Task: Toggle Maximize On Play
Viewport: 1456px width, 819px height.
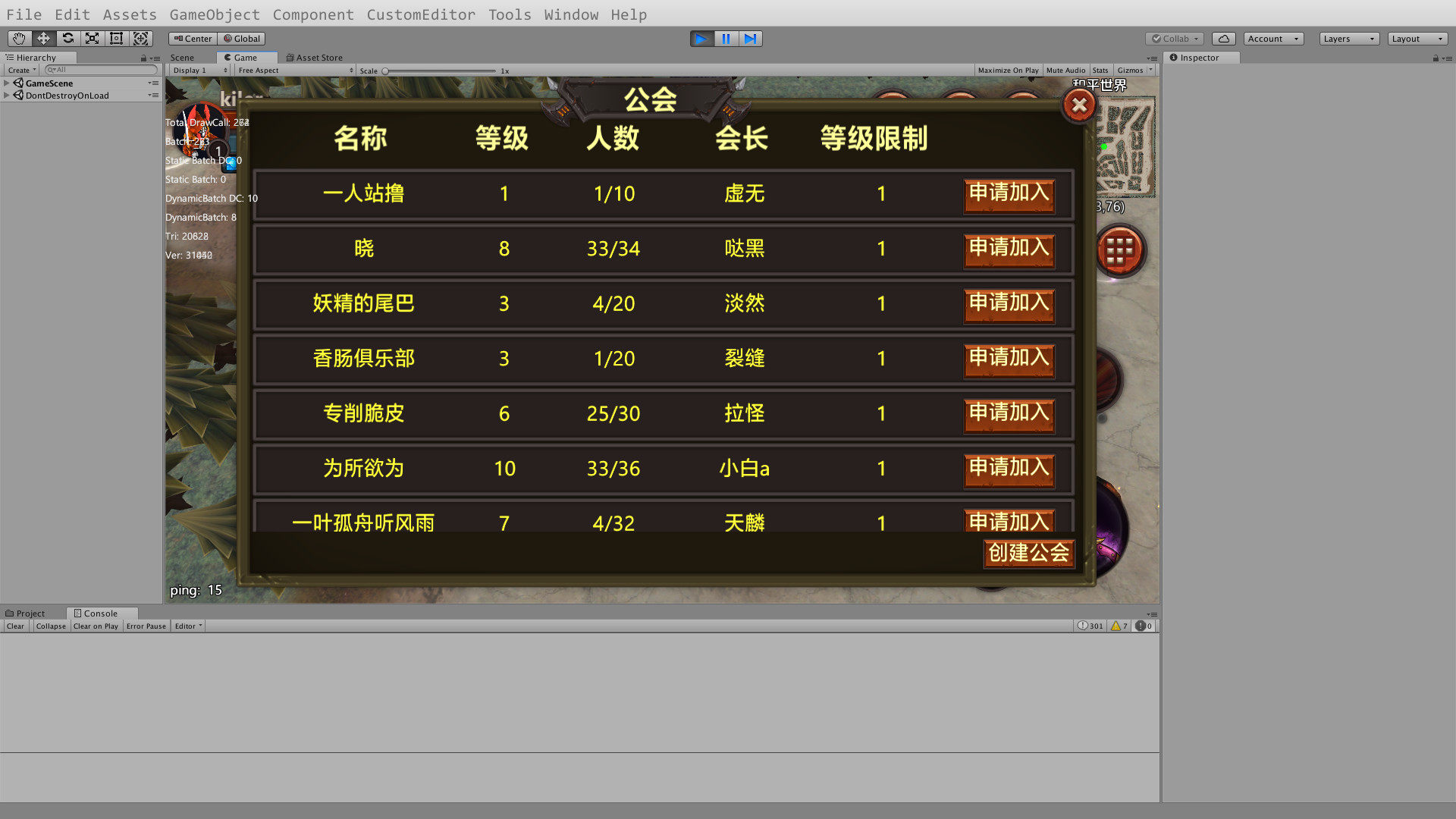Action: (x=1008, y=71)
